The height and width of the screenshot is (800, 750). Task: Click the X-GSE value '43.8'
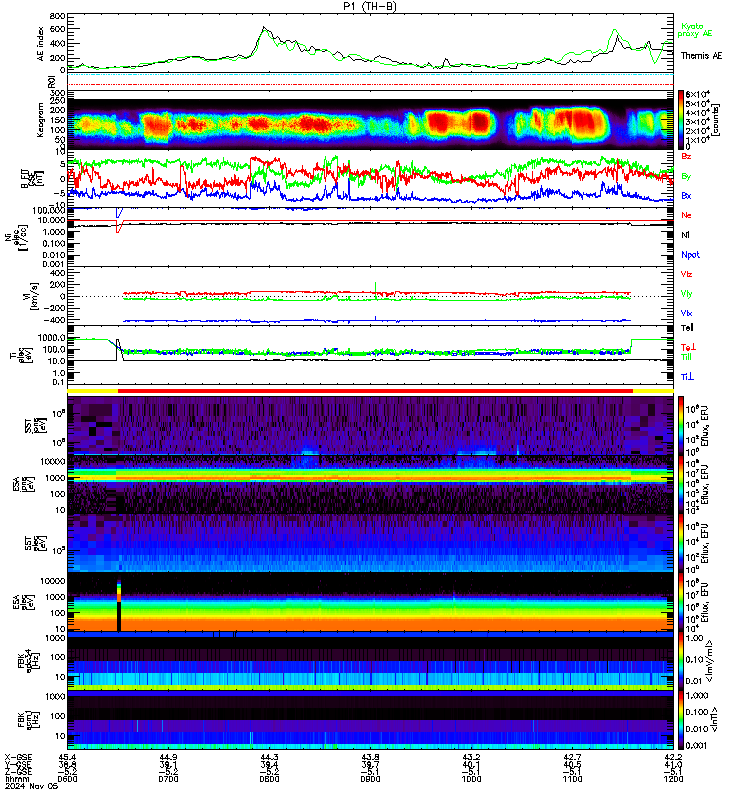pyautogui.click(x=370, y=757)
